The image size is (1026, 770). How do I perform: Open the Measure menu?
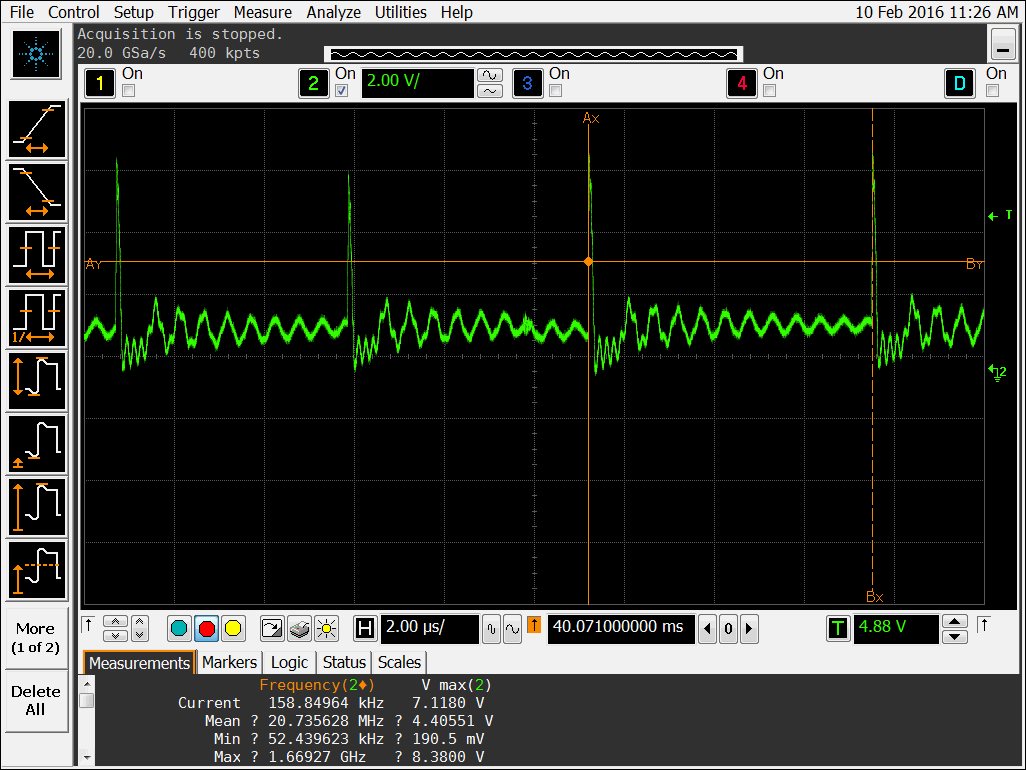(x=262, y=12)
